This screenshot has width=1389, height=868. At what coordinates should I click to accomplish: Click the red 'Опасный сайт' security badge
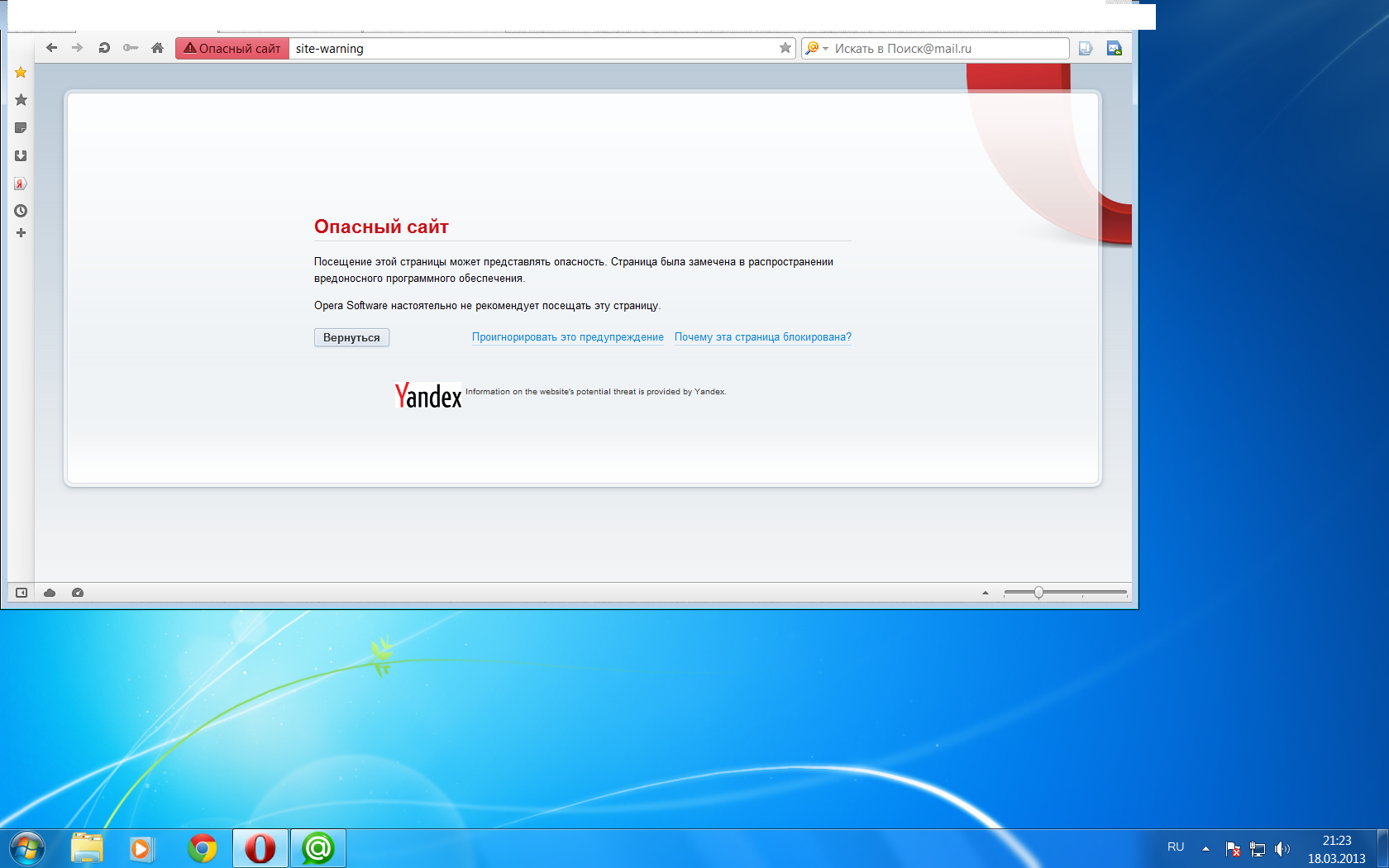click(232, 48)
